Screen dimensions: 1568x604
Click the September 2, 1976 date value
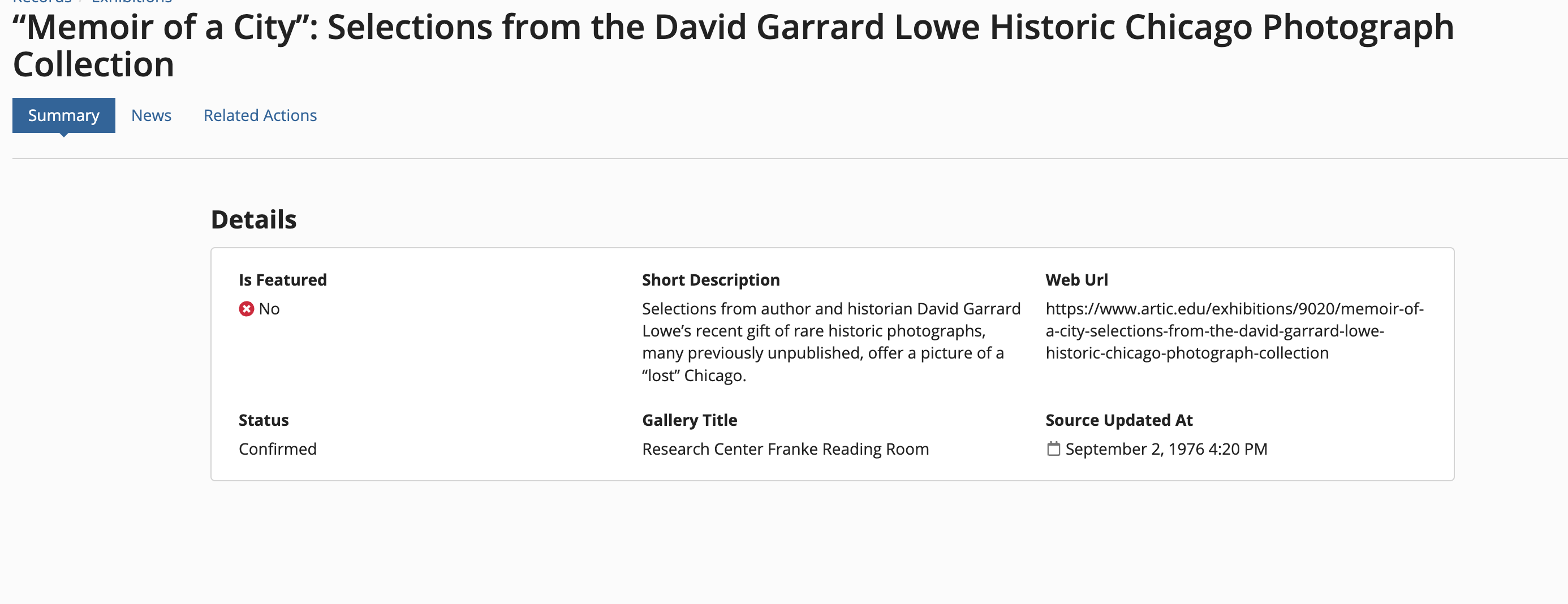click(x=1166, y=450)
